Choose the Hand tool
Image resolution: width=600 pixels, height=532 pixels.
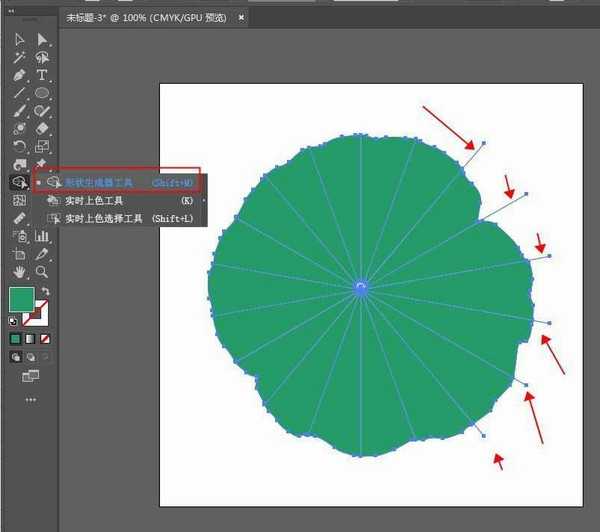pos(19,271)
